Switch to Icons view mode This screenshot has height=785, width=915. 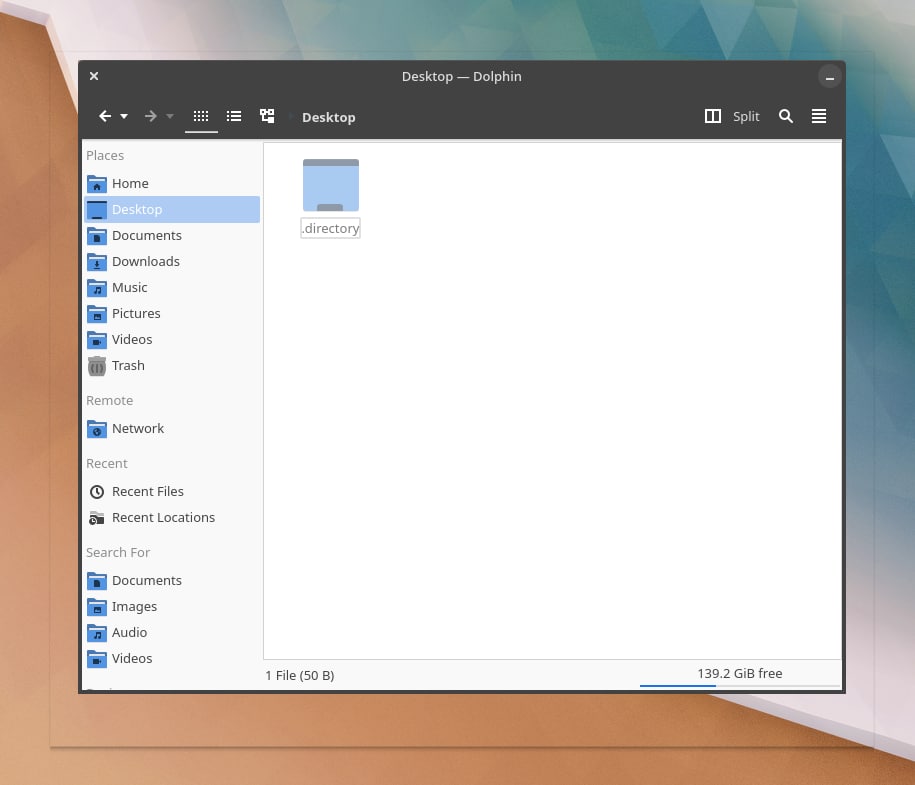(x=201, y=116)
